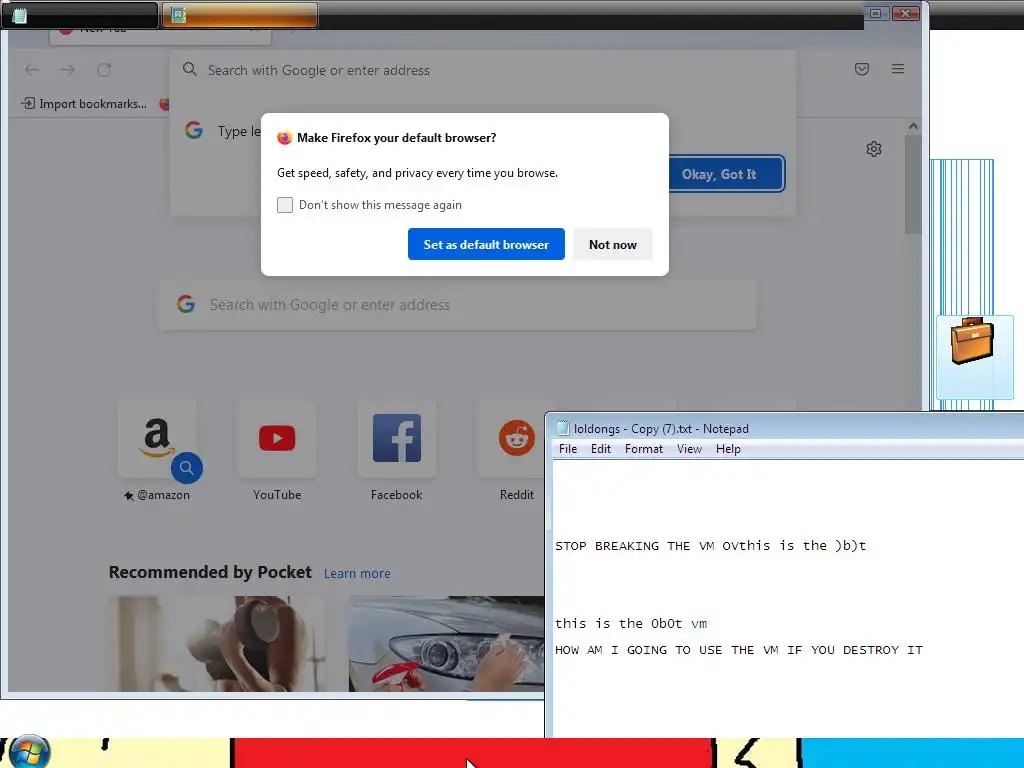Check Don't show this message again
Image resolution: width=1024 pixels, height=768 pixels.
285,205
